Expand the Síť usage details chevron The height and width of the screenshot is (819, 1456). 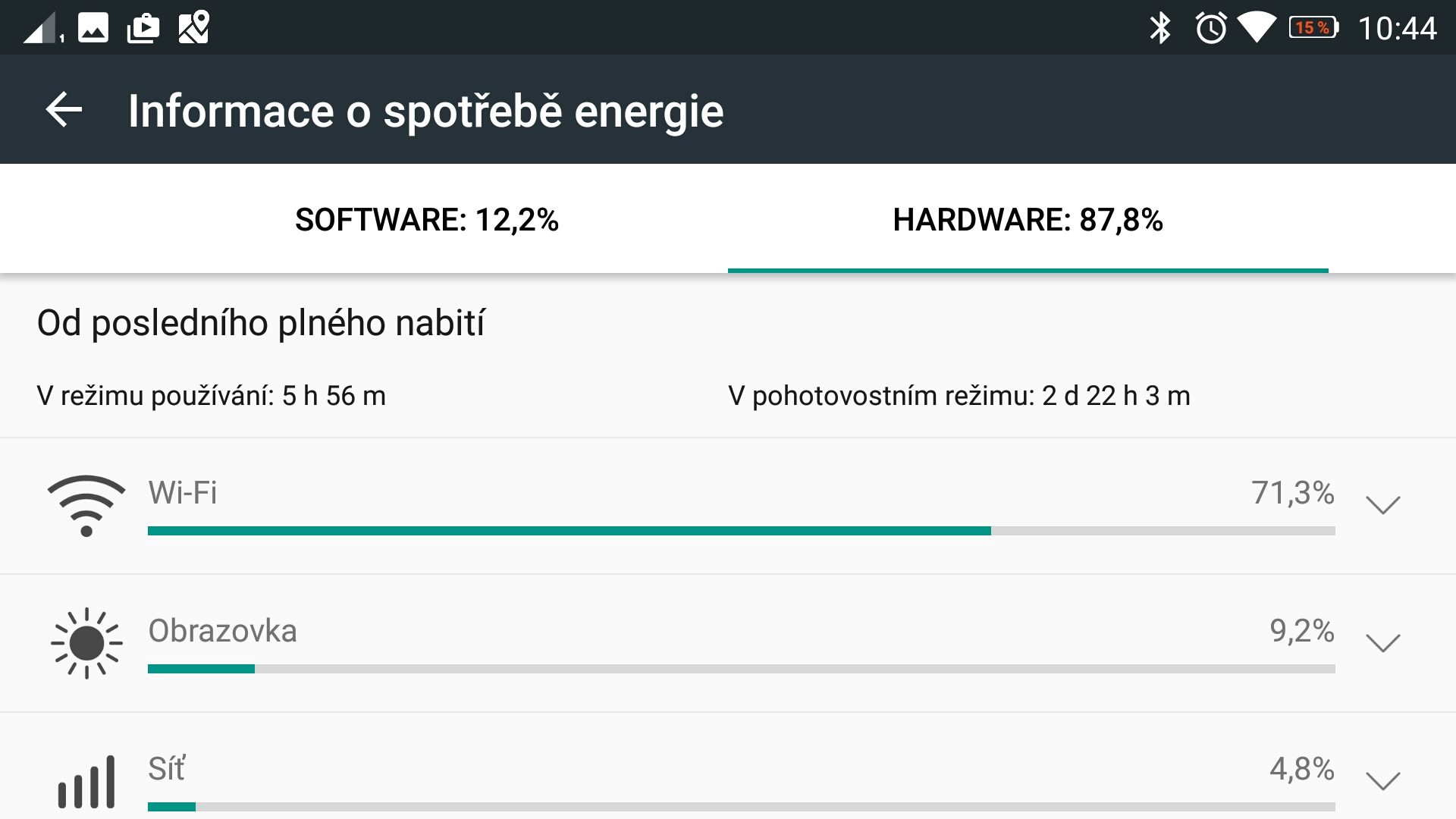1382,781
